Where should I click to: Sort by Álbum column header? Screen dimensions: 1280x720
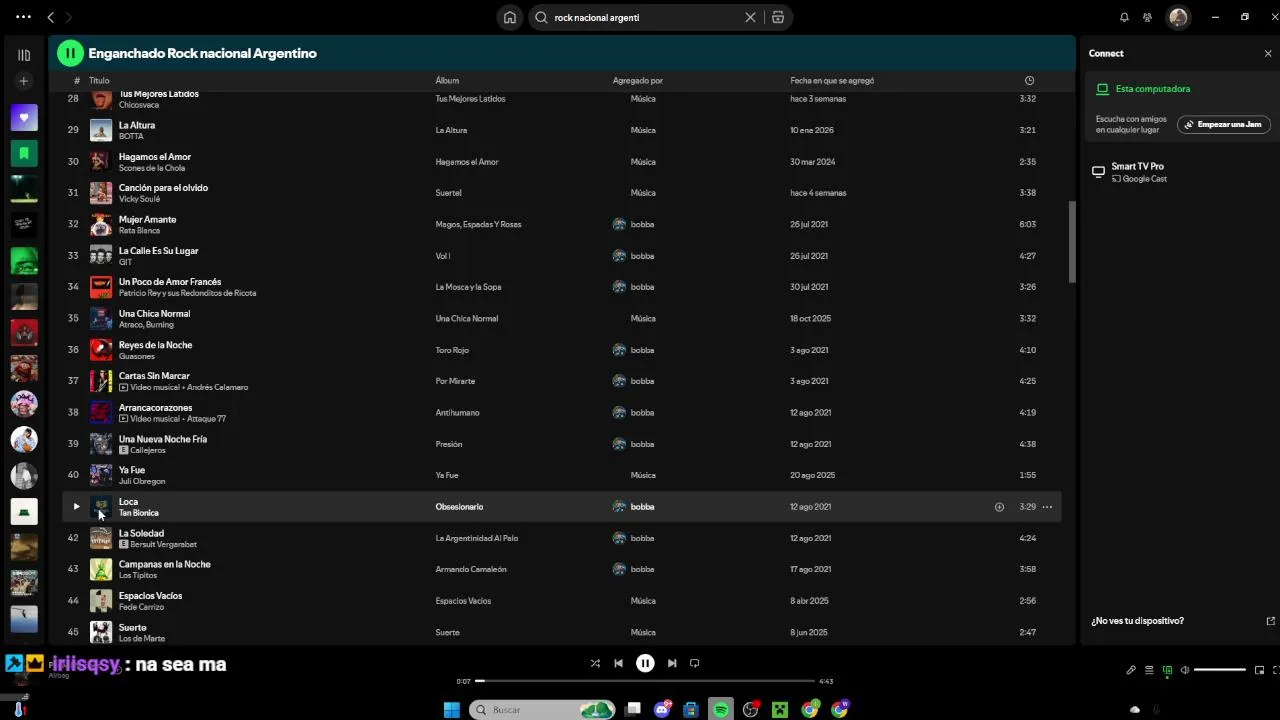click(x=447, y=81)
